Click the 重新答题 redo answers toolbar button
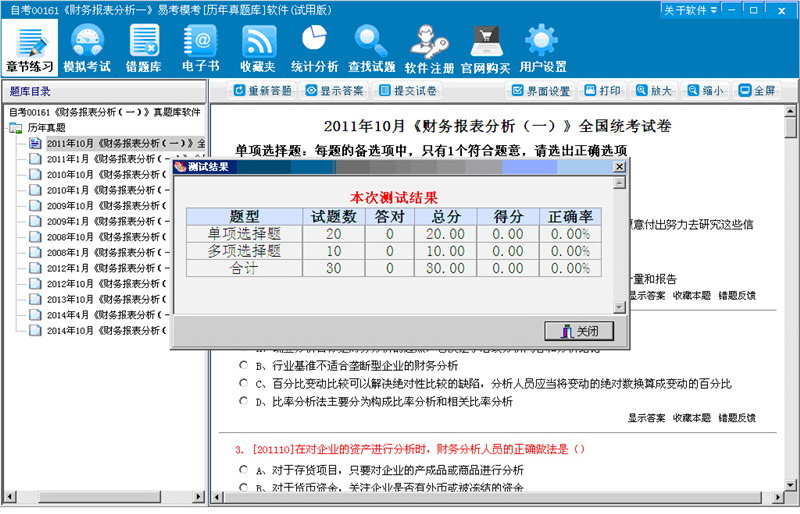Viewport: 800px width, 514px height. click(262, 91)
